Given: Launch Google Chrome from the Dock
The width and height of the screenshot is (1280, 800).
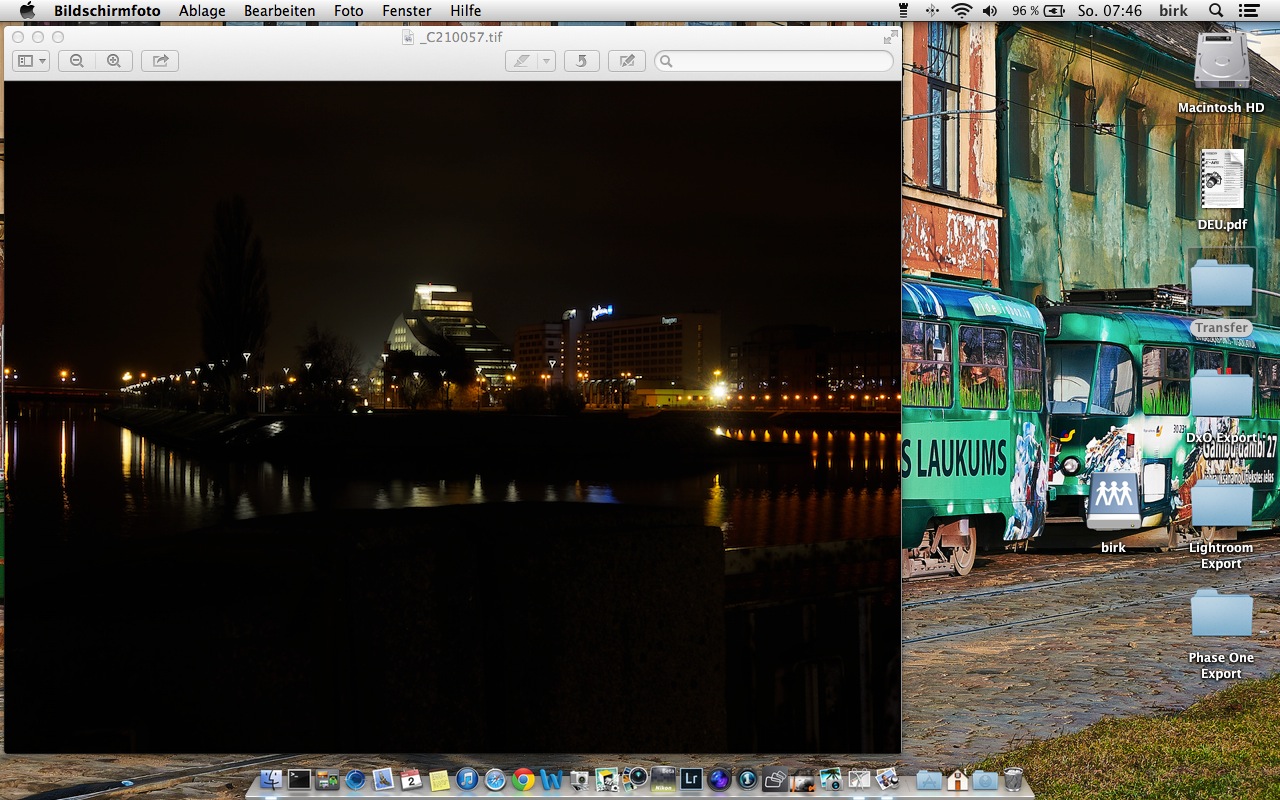Looking at the screenshot, I should (x=523, y=779).
